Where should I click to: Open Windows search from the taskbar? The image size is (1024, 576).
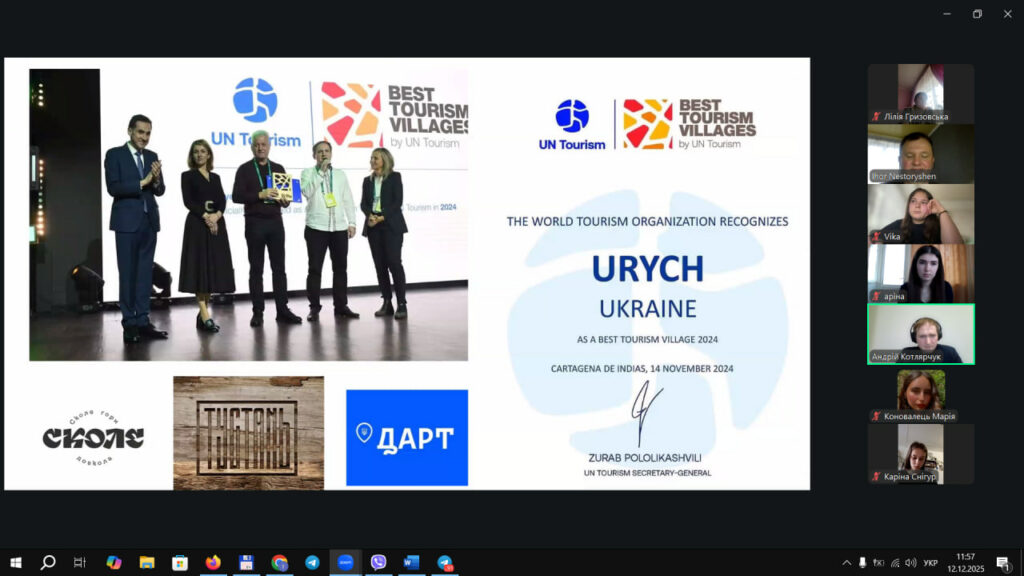tap(47, 562)
